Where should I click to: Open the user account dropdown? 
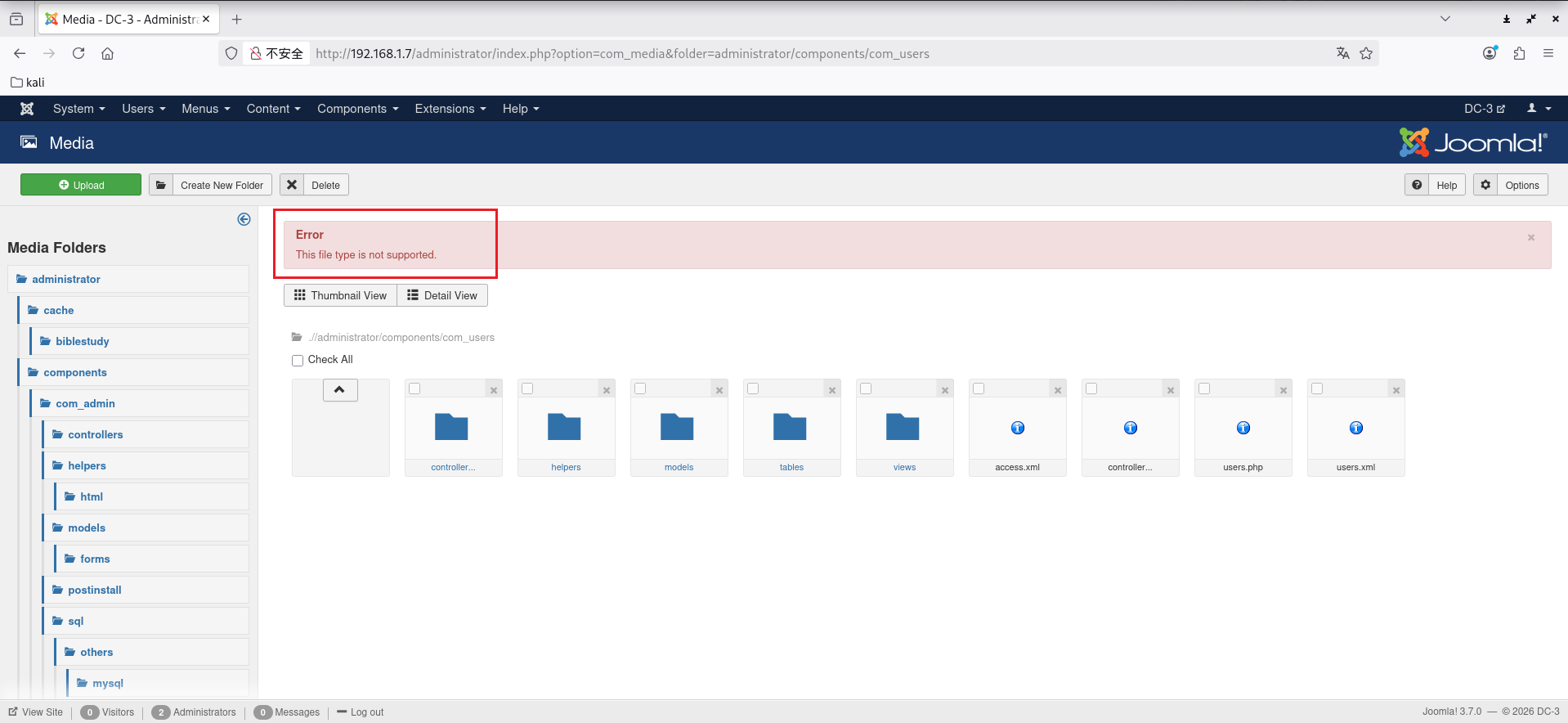pyautogui.click(x=1539, y=109)
